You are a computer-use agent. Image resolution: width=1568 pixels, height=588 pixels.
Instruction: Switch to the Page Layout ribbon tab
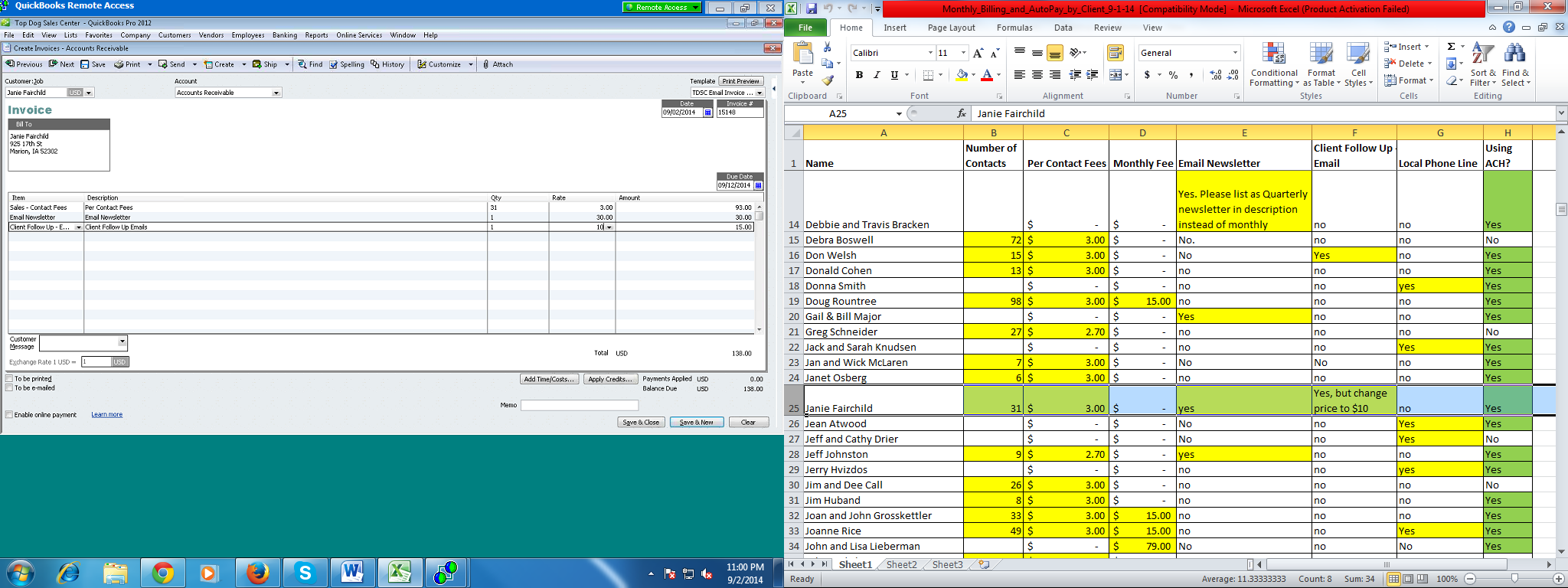(x=951, y=28)
